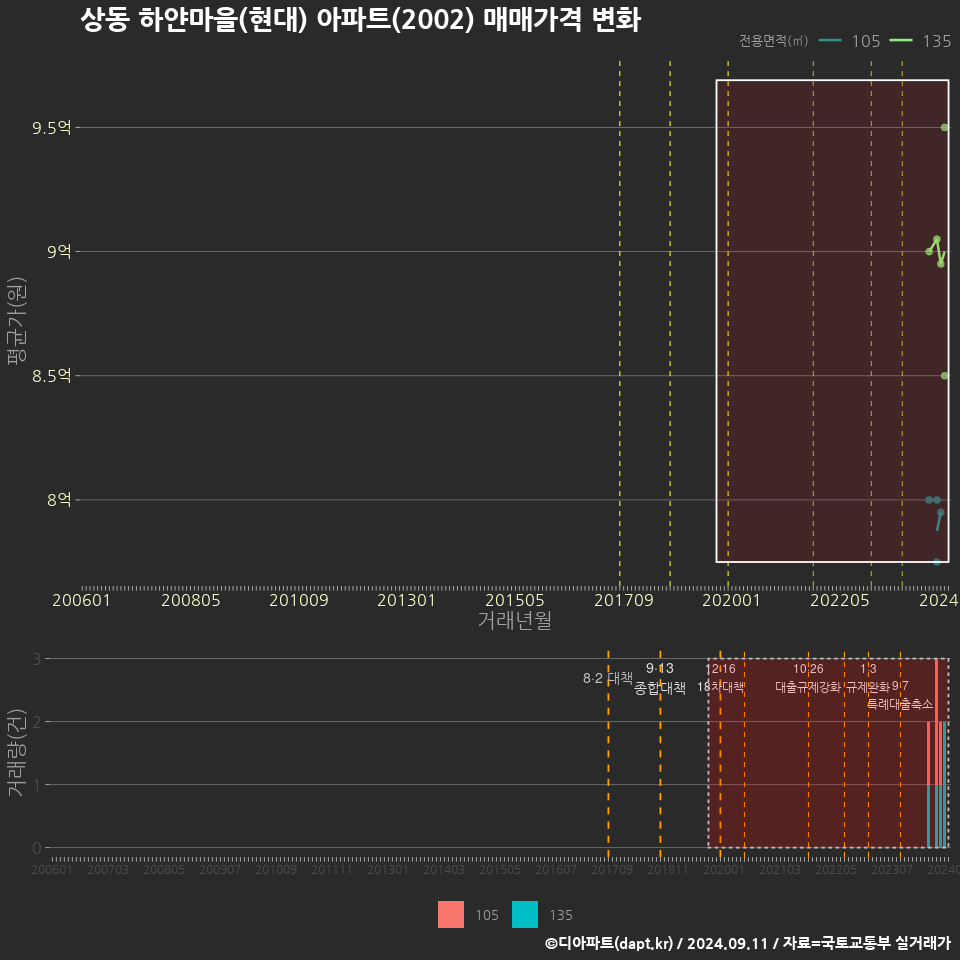Screen dimensions: 960x960
Task: Select the 135 data point at 8.5억
Action: tap(945, 375)
